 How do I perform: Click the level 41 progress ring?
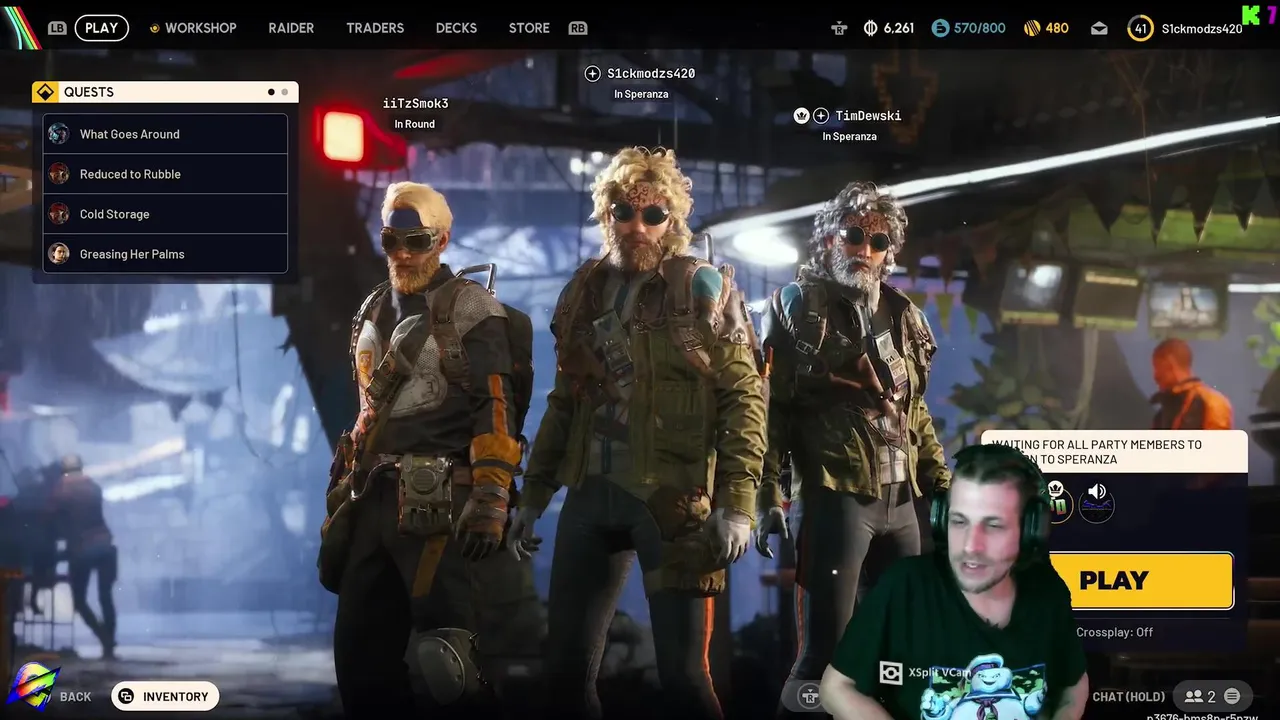coord(1140,28)
